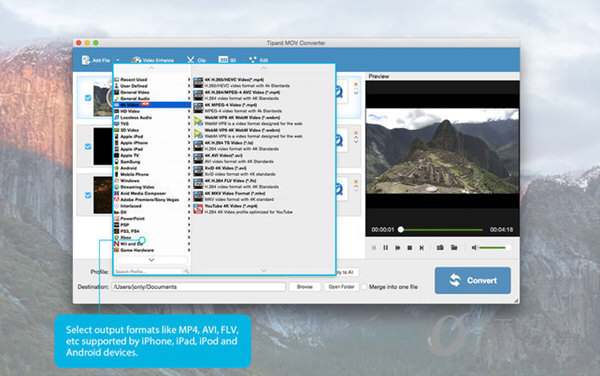Take a snapshot with the camera icon
Screen dimensions: 600x376
click(440, 248)
